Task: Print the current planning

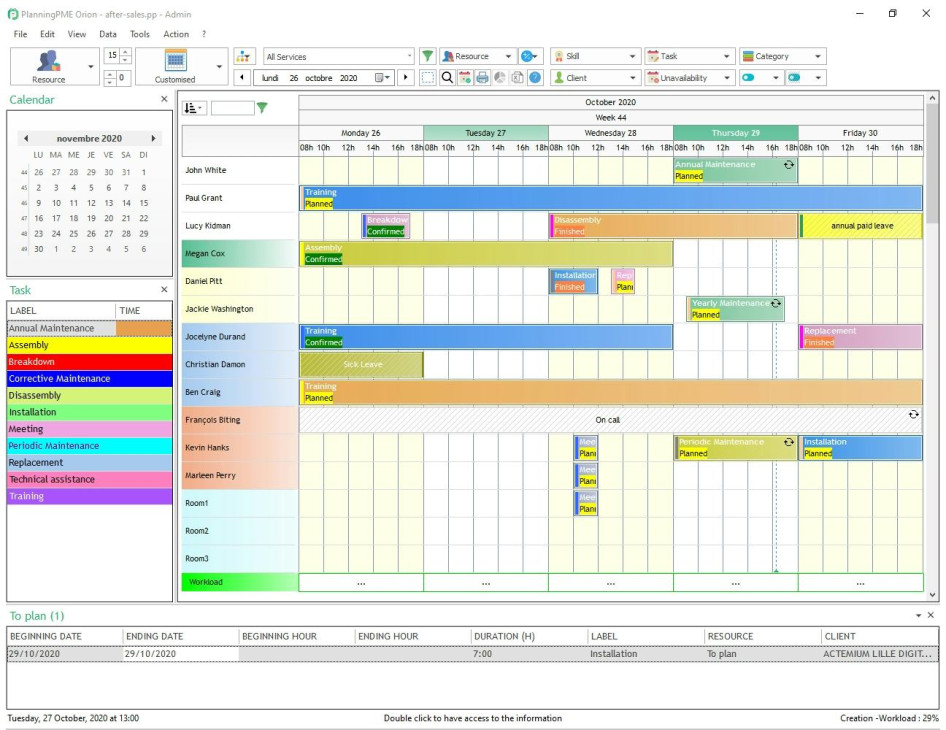Action: pyautogui.click(x=483, y=76)
